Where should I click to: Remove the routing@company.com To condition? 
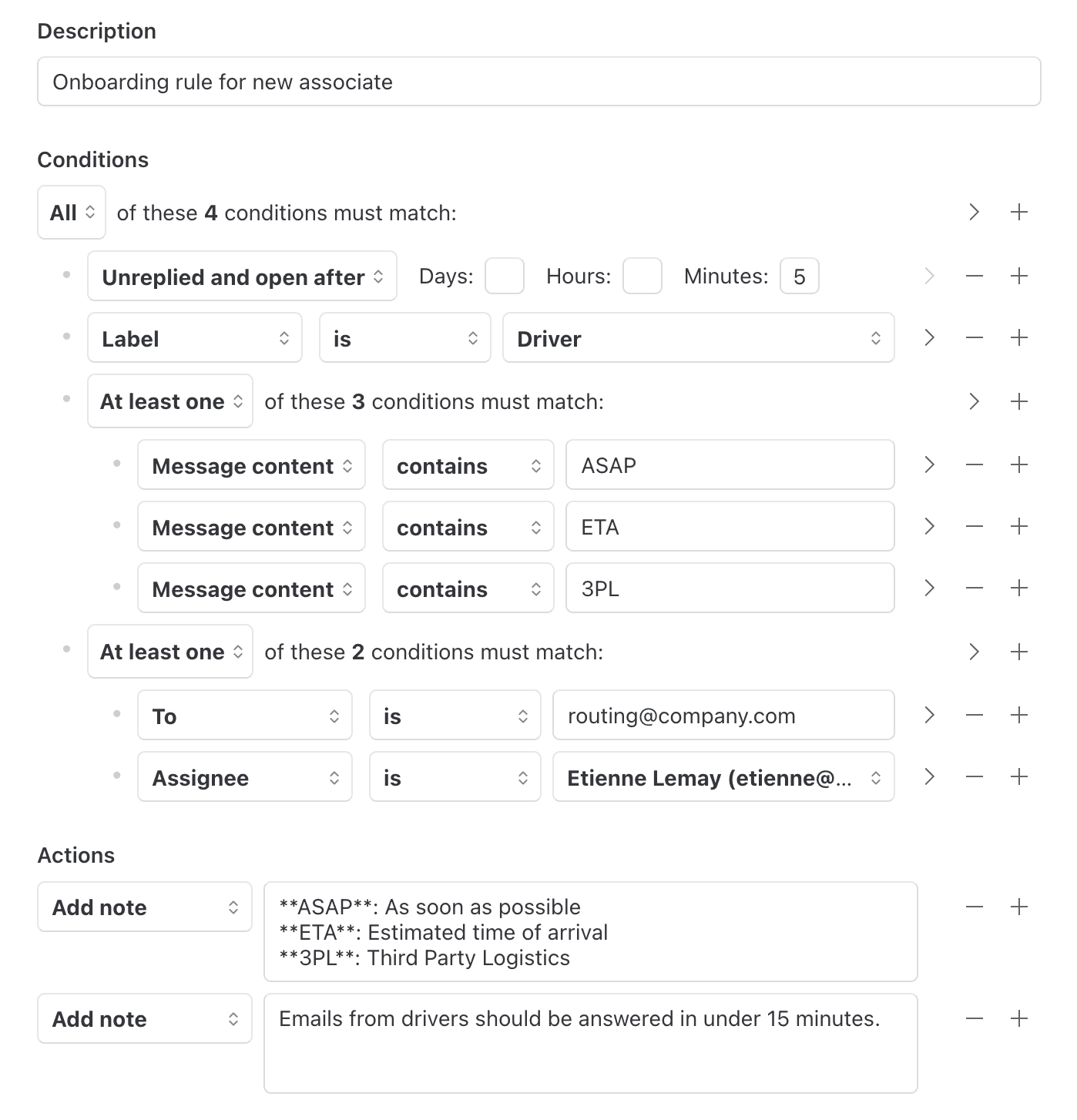click(975, 715)
